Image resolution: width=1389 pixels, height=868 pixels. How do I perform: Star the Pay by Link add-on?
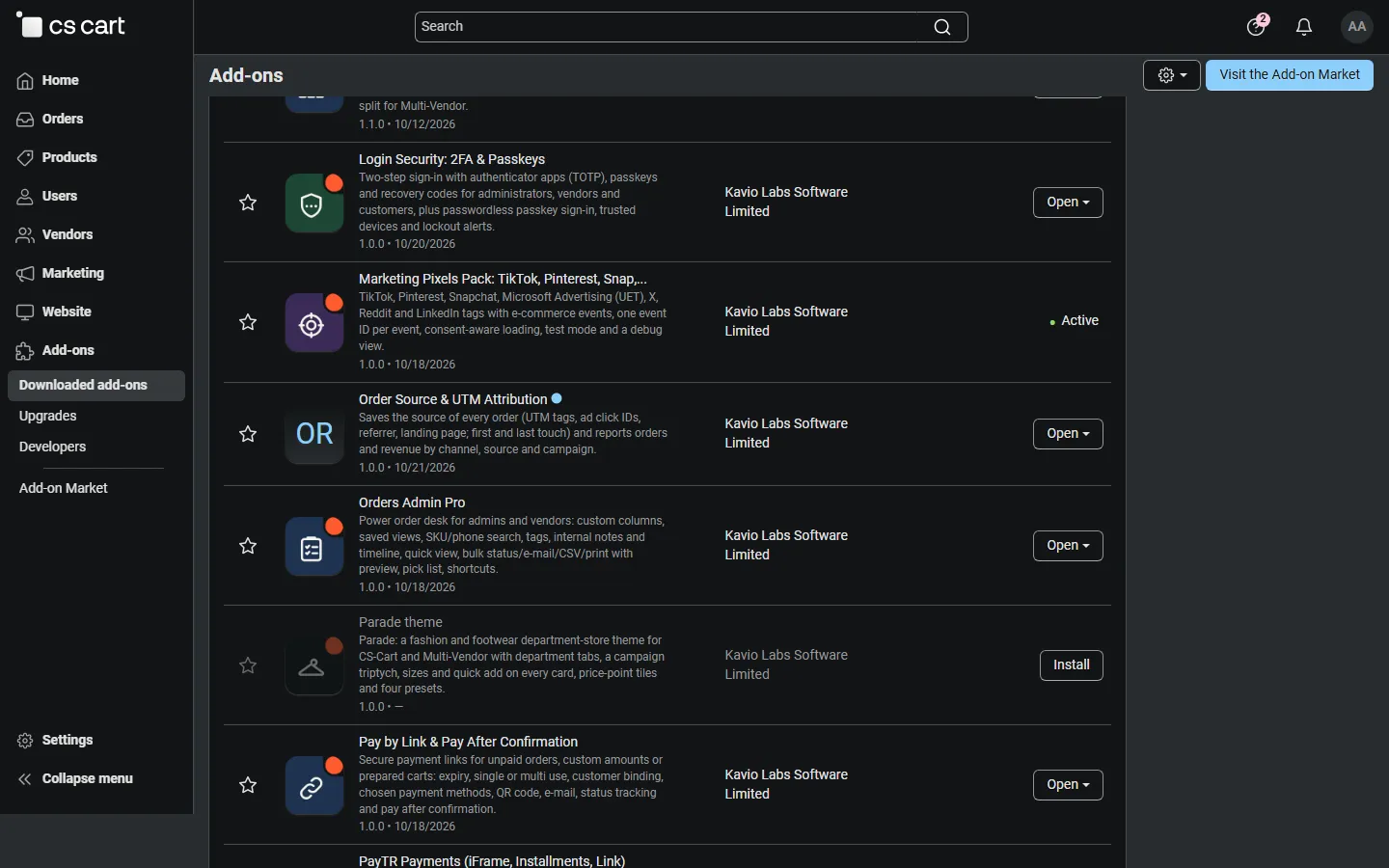[248, 785]
